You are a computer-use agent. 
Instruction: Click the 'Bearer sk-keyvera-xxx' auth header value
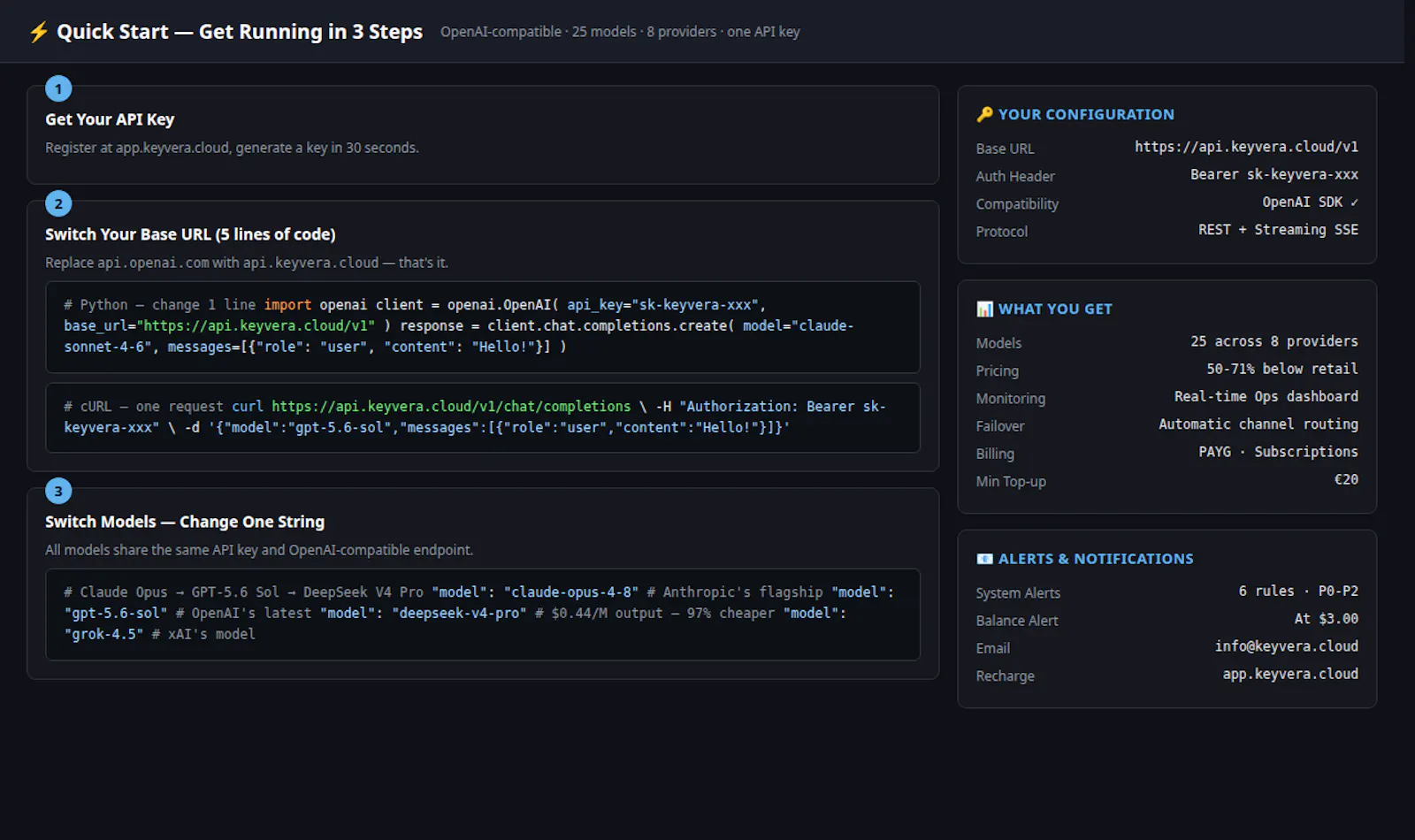click(1274, 174)
